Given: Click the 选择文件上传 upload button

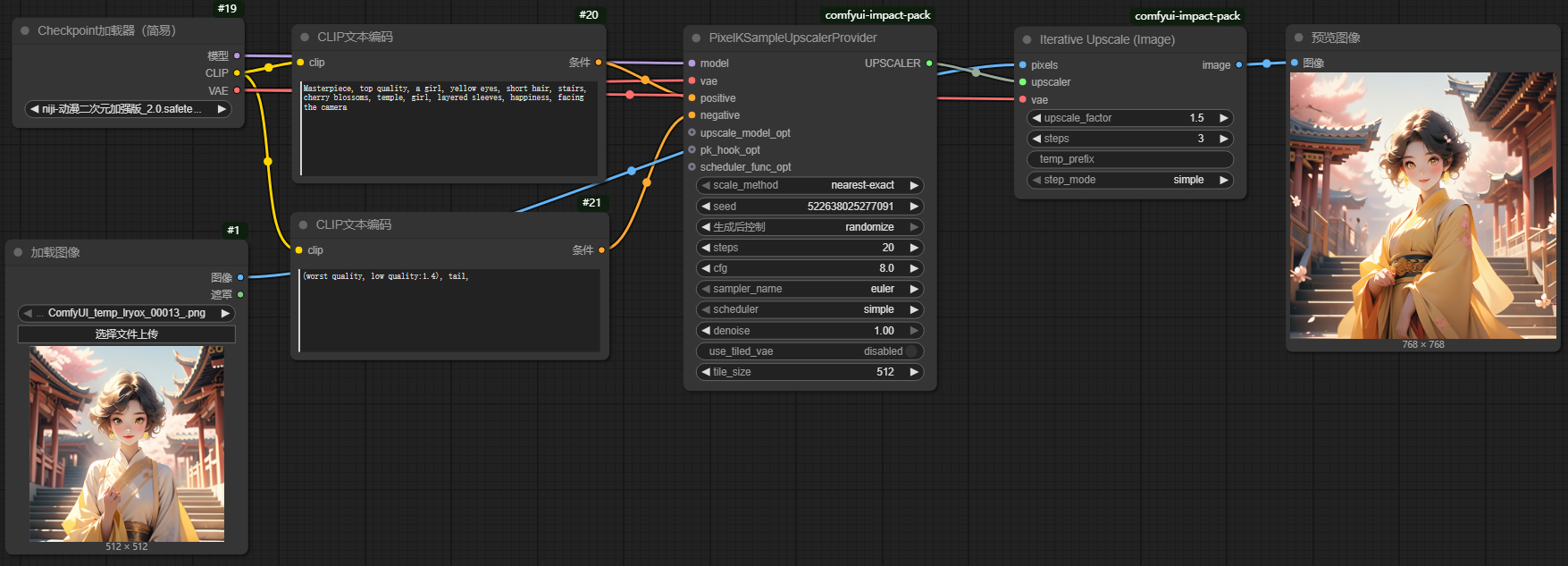Looking at the screenshot, I should click(x=127, y=334).
